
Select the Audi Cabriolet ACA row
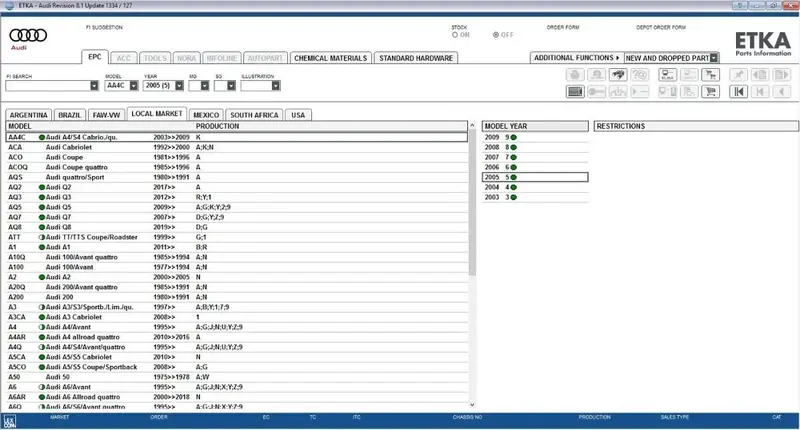tap(237, 147)
